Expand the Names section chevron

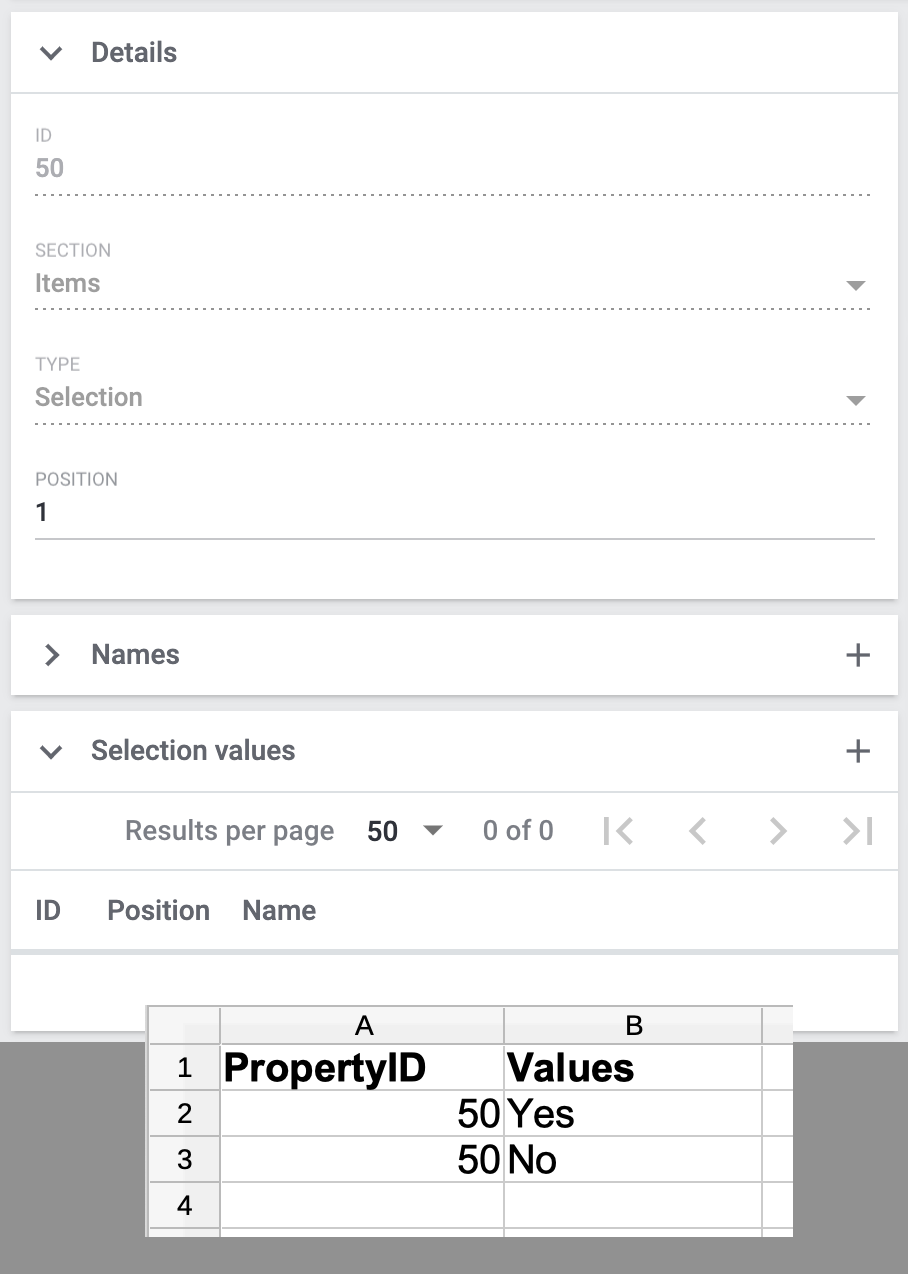[51, 655]
